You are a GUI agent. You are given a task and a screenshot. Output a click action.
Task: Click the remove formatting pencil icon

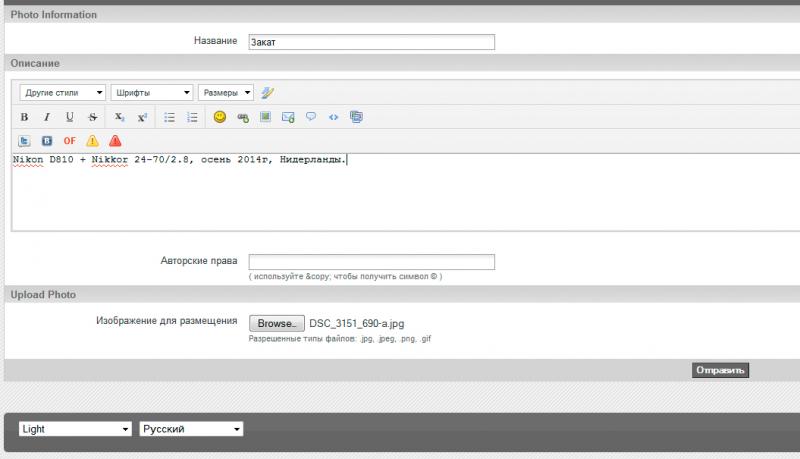268,92
